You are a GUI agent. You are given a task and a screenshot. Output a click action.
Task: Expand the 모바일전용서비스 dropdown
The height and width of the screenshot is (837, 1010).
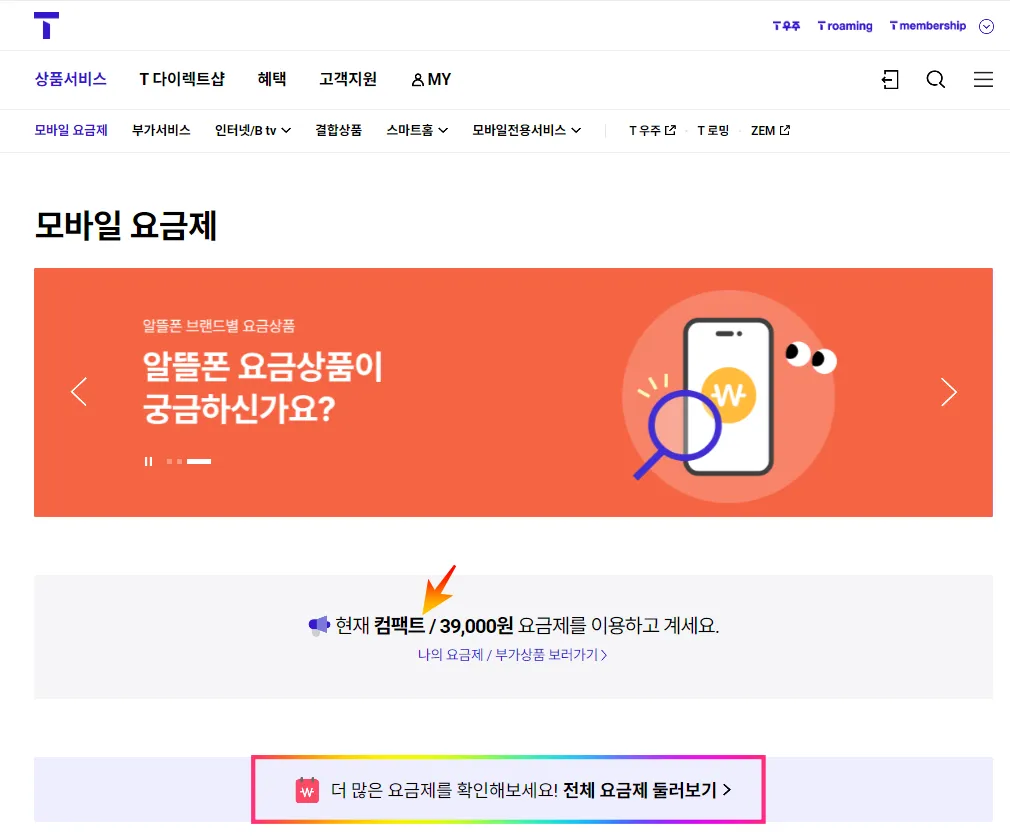point(527,130)
